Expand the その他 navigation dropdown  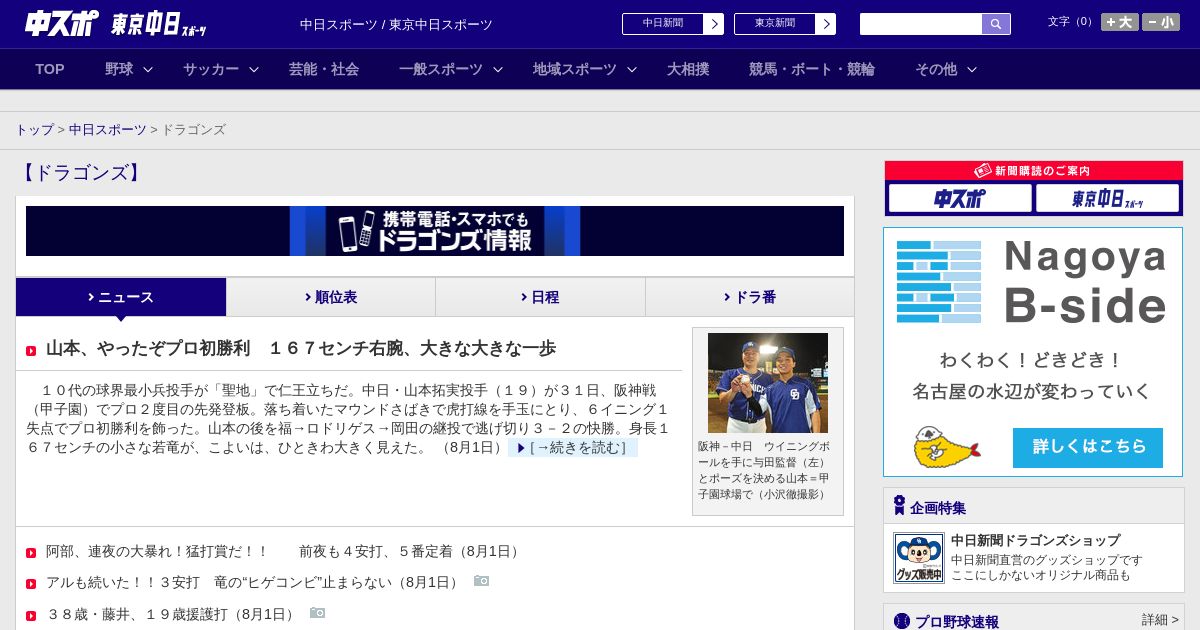pos(946,69)
